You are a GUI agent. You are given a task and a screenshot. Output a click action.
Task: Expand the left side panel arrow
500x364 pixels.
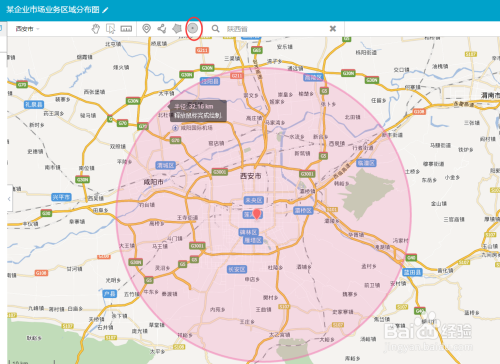click(x=9, y=199)
